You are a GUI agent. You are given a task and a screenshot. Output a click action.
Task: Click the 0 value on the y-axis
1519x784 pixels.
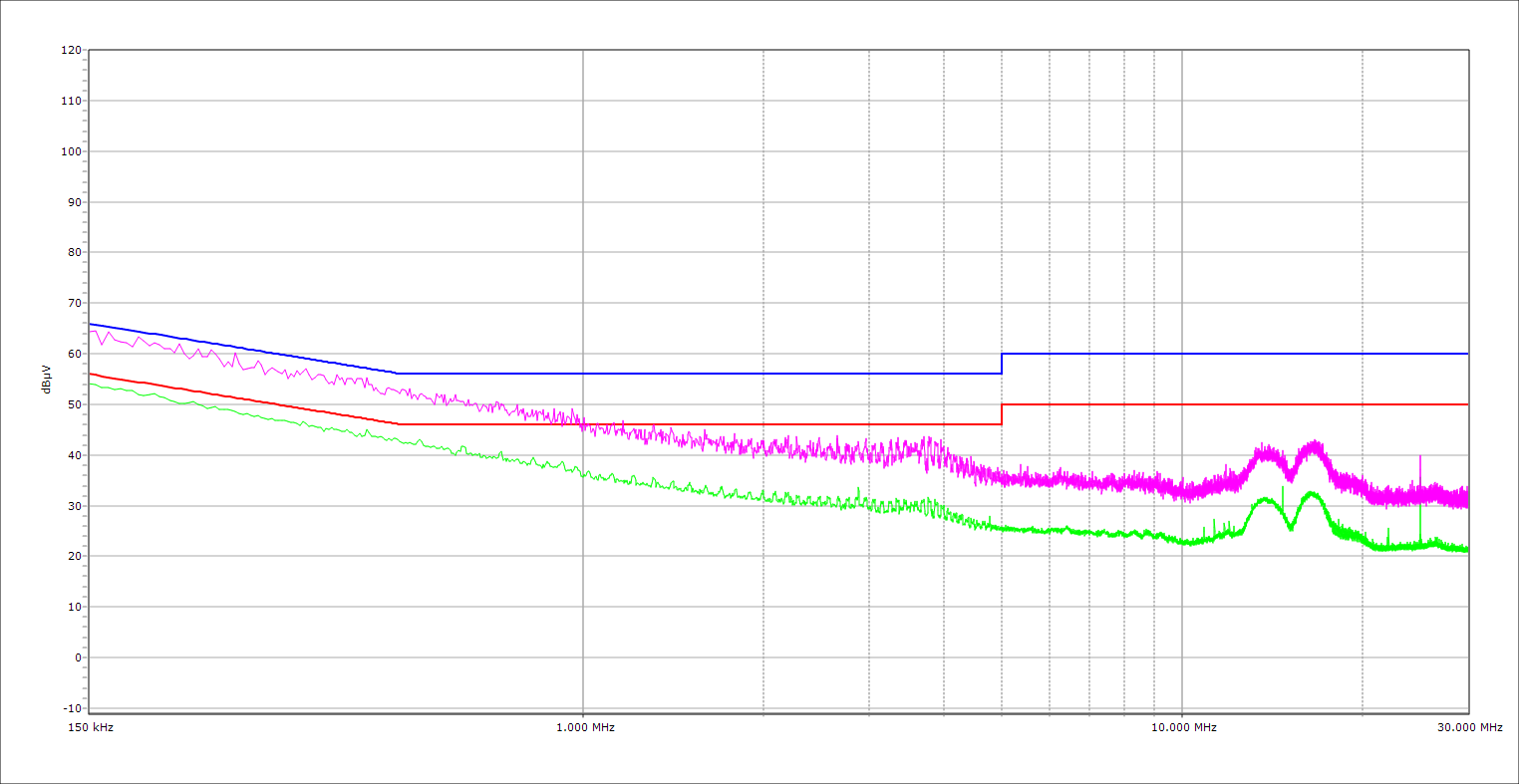pyautogui.click(x=77, y=657)
